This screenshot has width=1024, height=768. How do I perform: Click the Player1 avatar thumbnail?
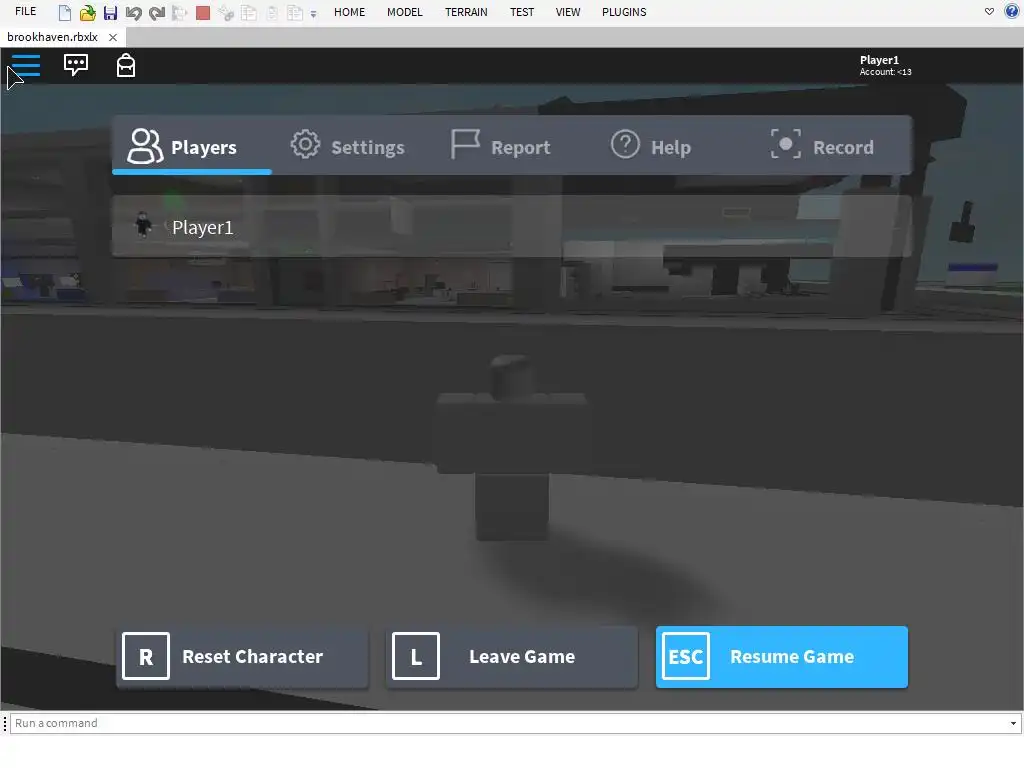[x=143, y=226]
